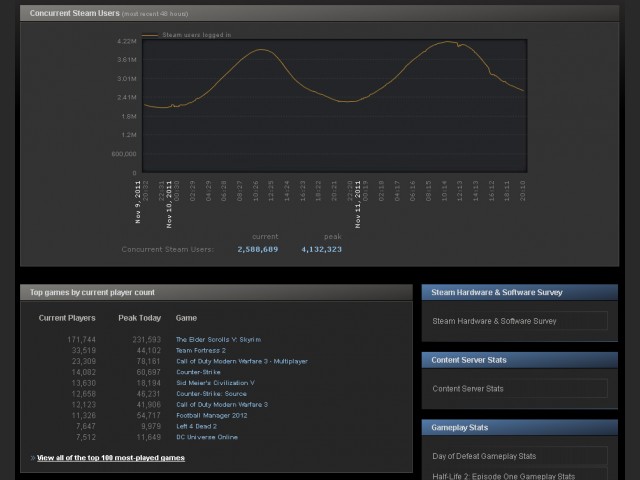Viewport: 640px width, 480px height.
Task: Click the Top games by current player count heading
Action: click(x=92, y=292)
